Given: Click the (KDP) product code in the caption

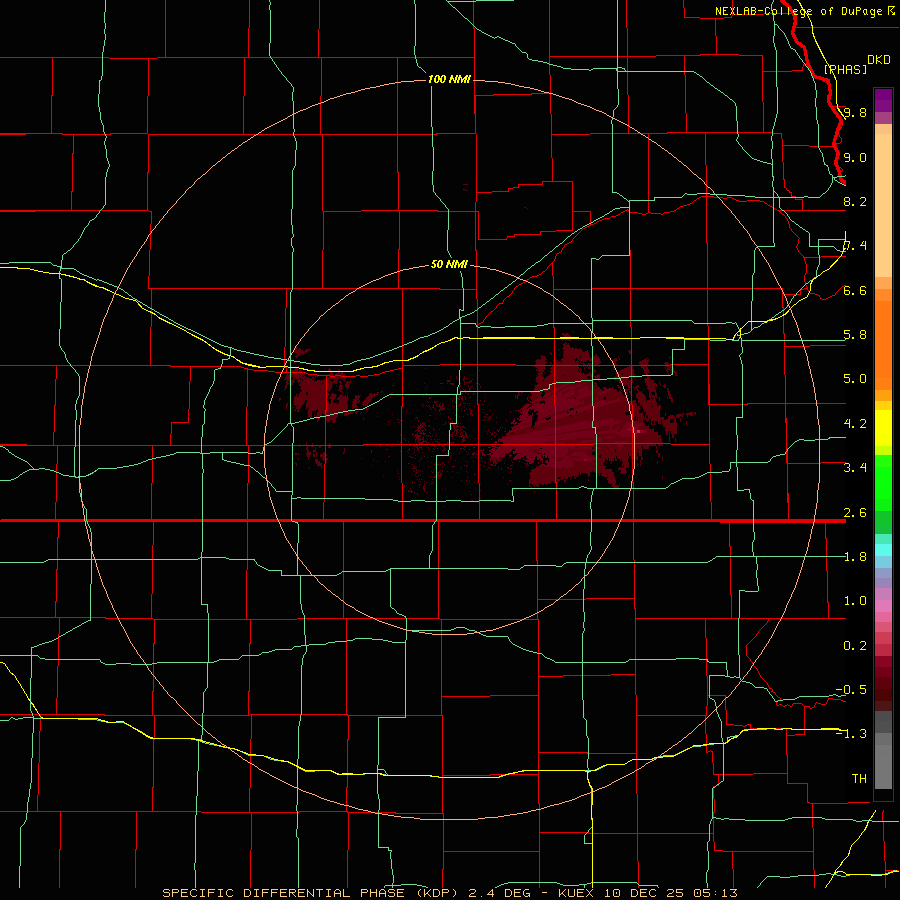Looking at the screenshot, I should [x=439, y=893].
